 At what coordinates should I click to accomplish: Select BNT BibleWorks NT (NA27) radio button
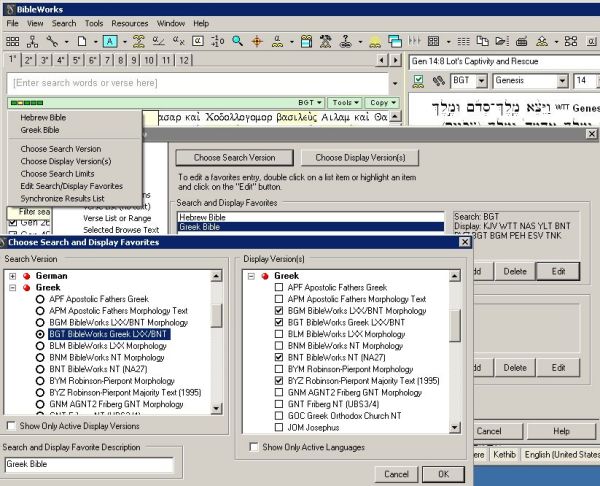coord(40,369)
